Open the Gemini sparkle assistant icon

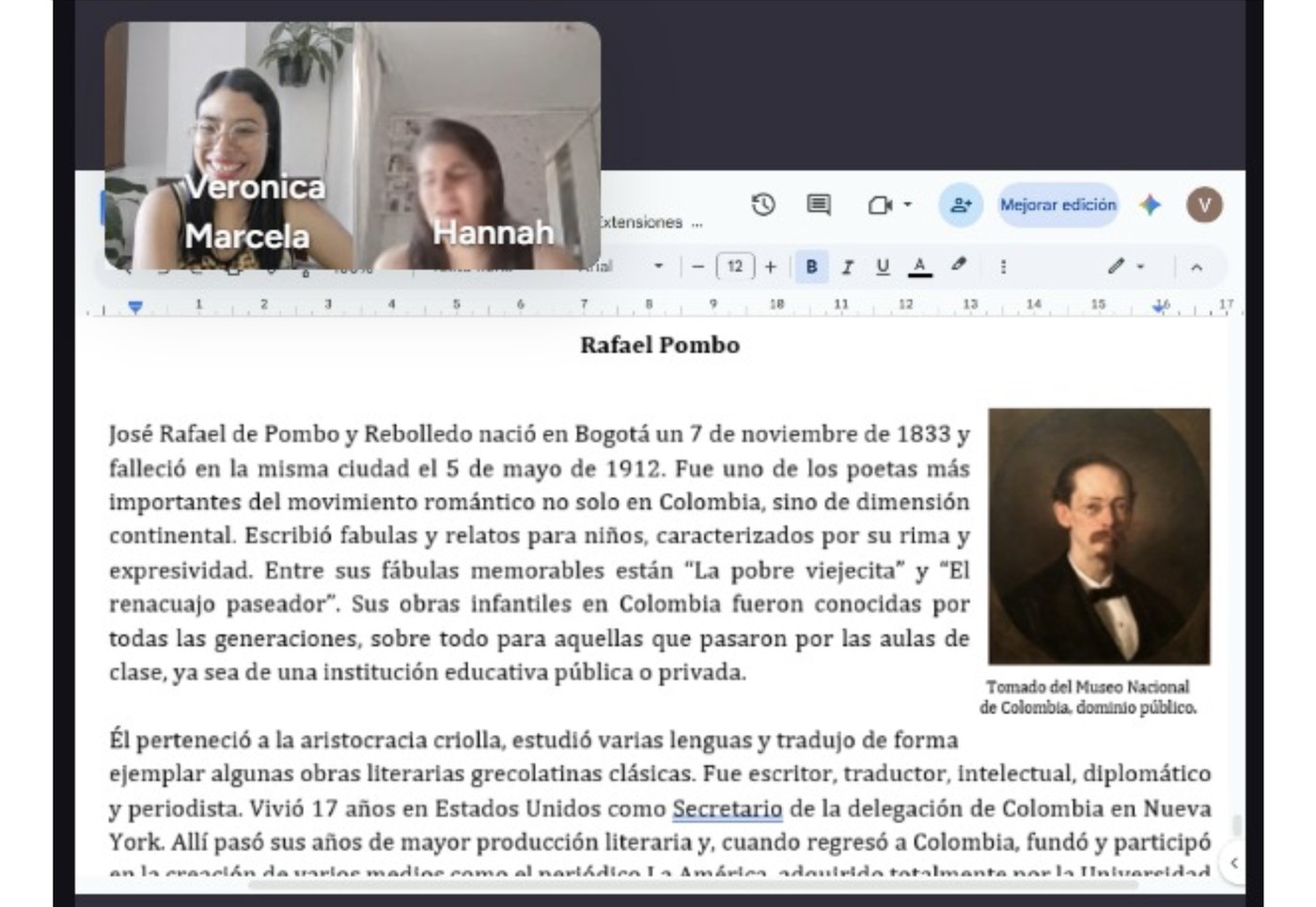click(x=1150, y=205)
